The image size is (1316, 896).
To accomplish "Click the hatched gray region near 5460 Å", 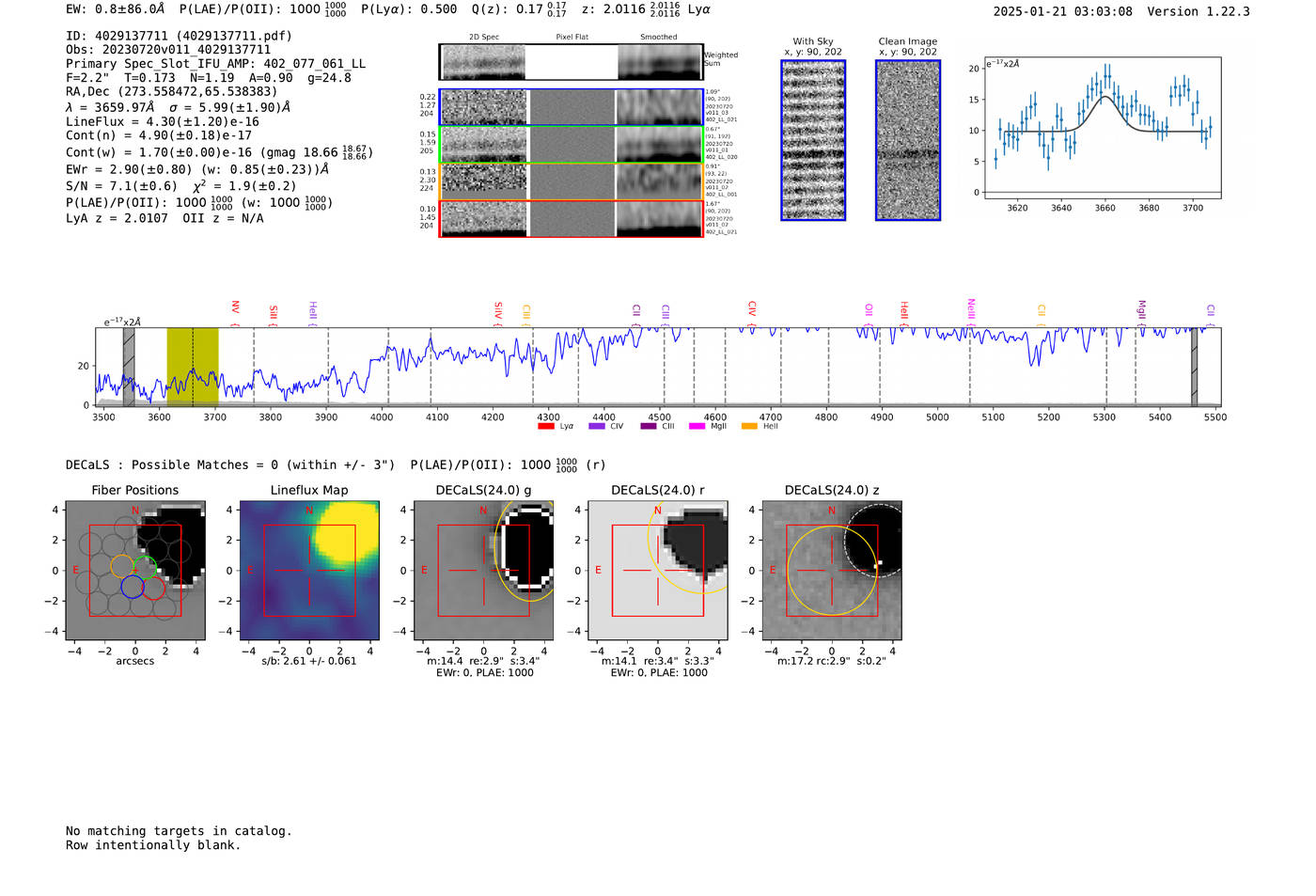I will pos(1194,367).
